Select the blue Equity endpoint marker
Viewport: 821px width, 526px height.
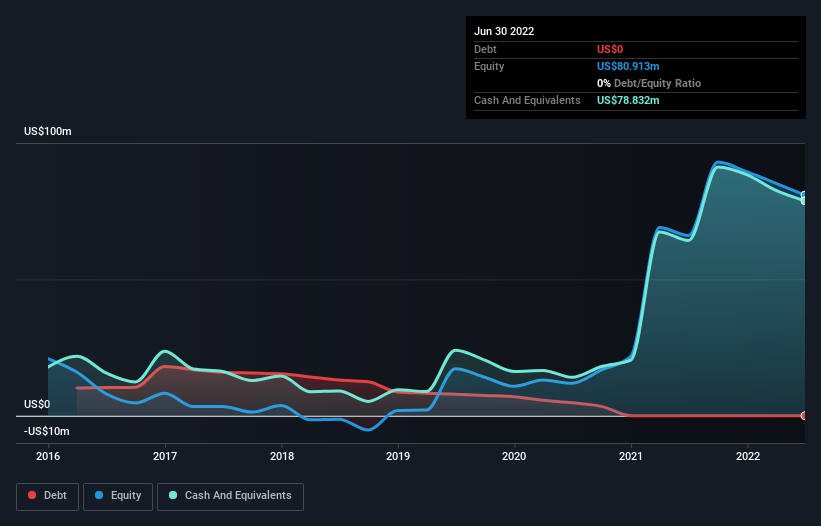pos(804,195)
